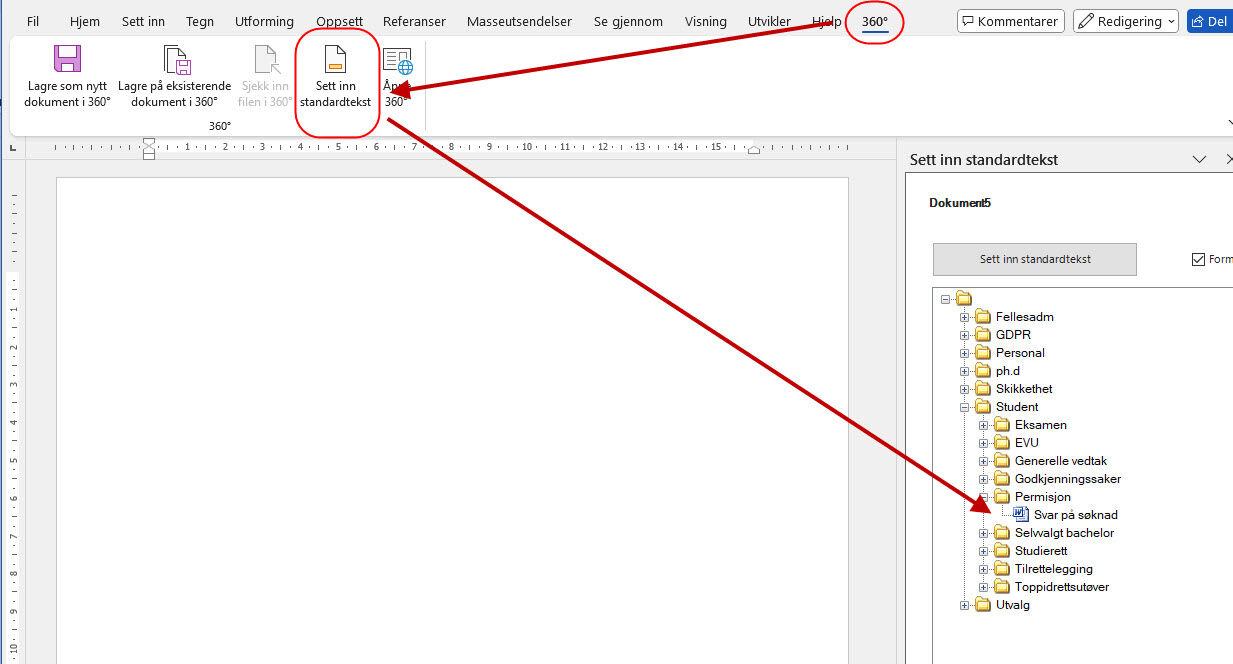Open the Visning tab
The image size is (1233, 664).
pos(706,21)
